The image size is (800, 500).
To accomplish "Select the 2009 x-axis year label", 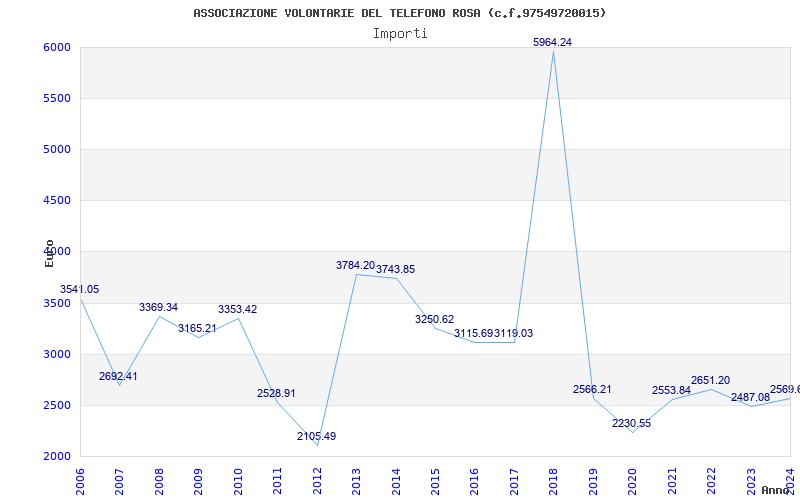I will click(x=198, y=481).
